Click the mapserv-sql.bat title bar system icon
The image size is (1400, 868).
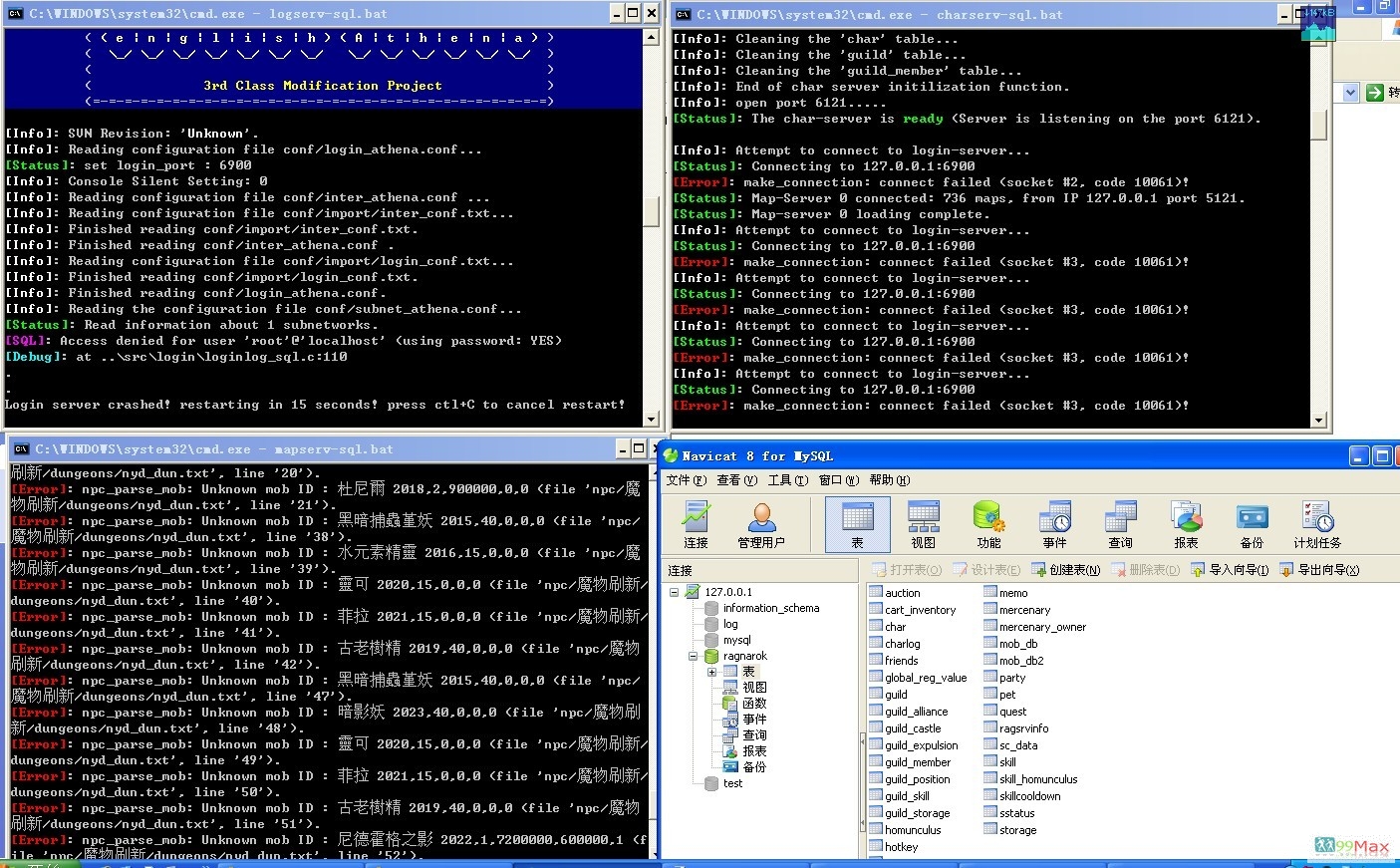(x=21, y=449)
